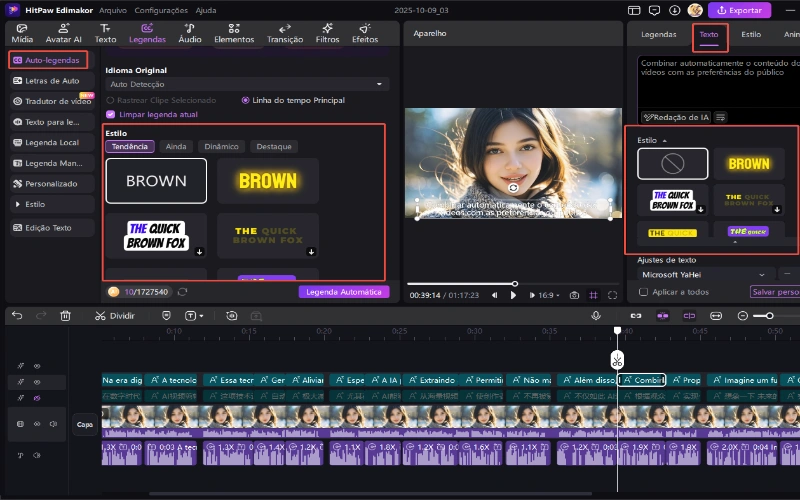This screenshot has width=800, height=500.
Task: Uncheck Limpar legenda atual checkbox
Action: pos(110,114)
